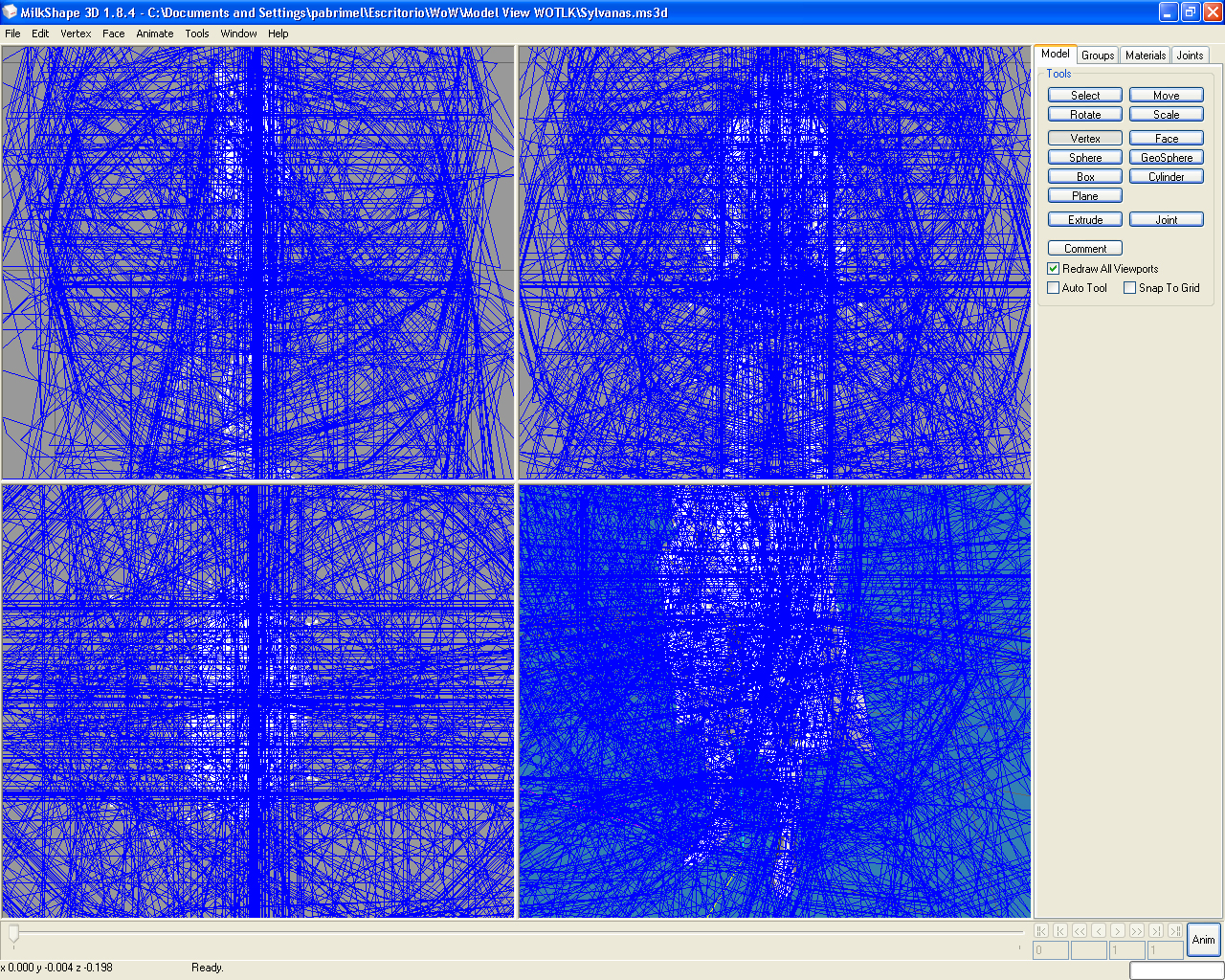The height and width of the screenshot is (980, 1225).
Task: Click the single < playback button
Action: (1099, 930)
